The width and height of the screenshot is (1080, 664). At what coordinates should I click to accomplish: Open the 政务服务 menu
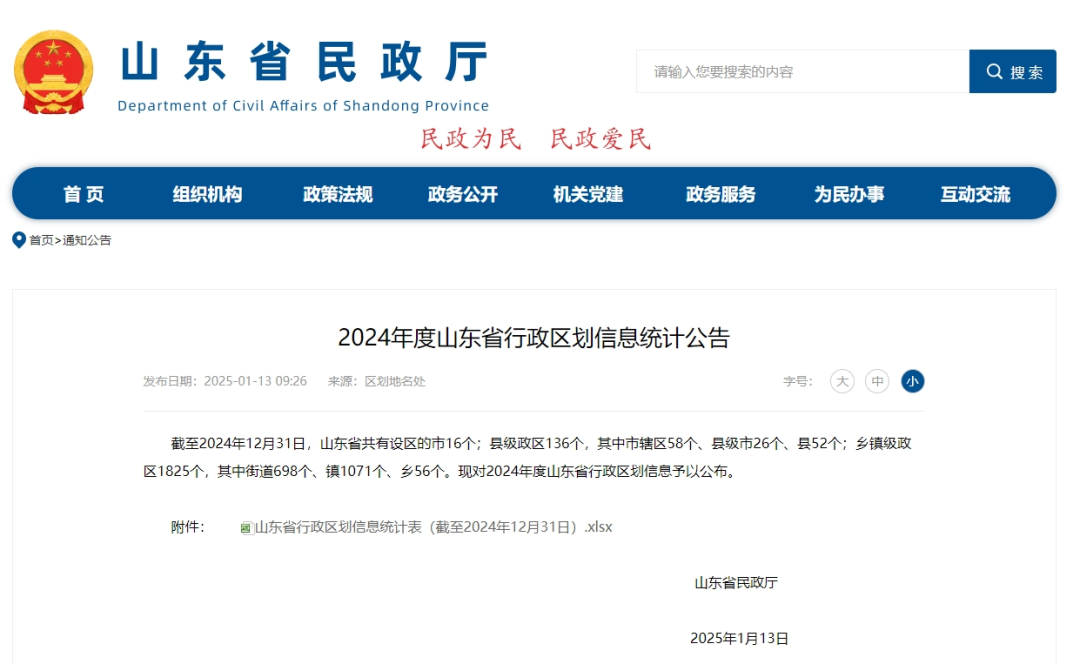(x=720, y=194)
